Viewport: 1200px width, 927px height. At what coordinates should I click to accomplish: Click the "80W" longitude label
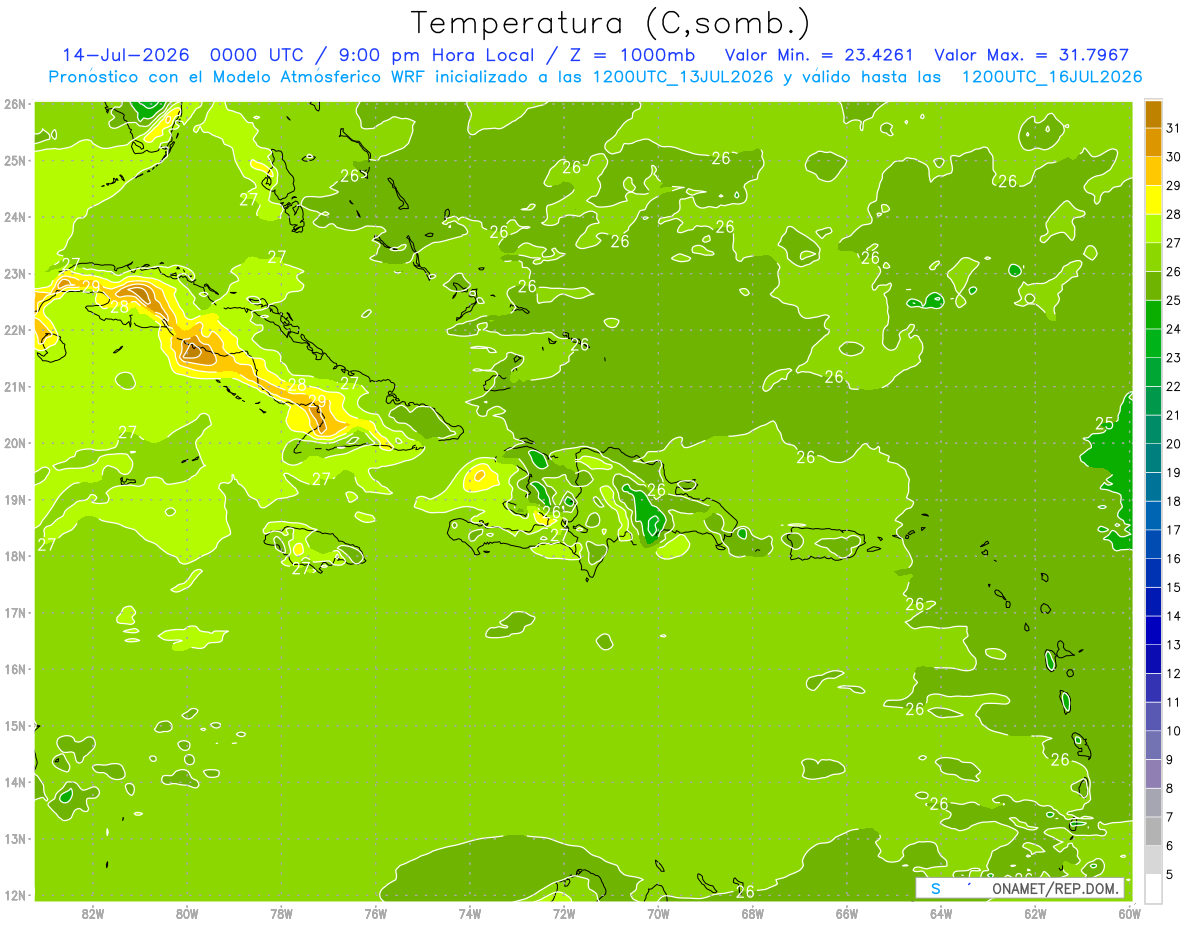point(187,913)
